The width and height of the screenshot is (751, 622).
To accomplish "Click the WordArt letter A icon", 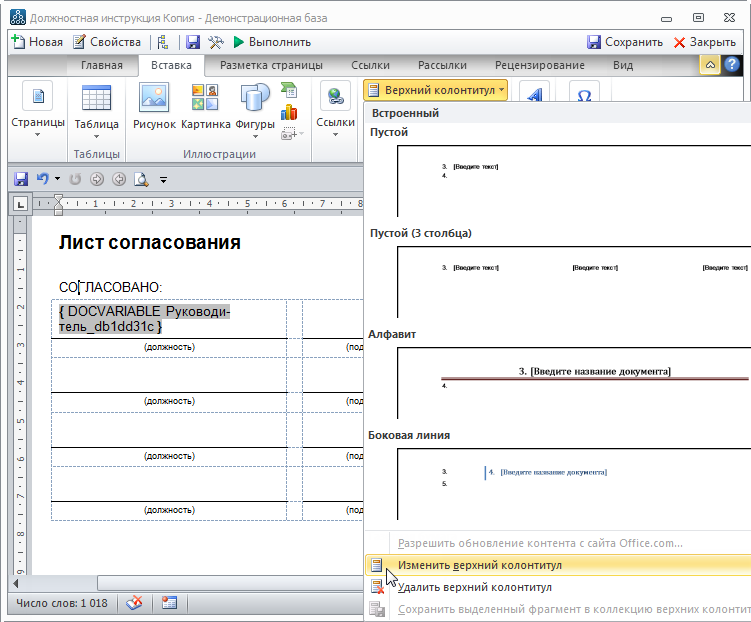I will (534, 92).
